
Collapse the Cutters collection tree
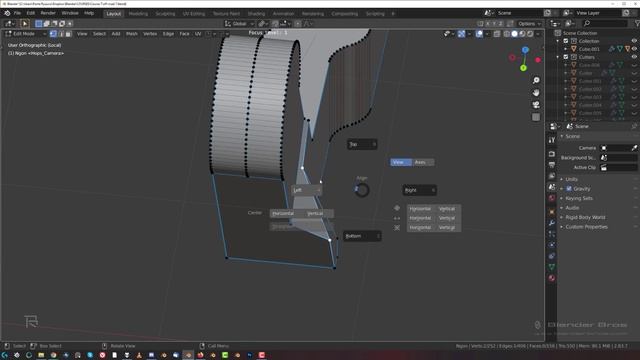point(558,57)
